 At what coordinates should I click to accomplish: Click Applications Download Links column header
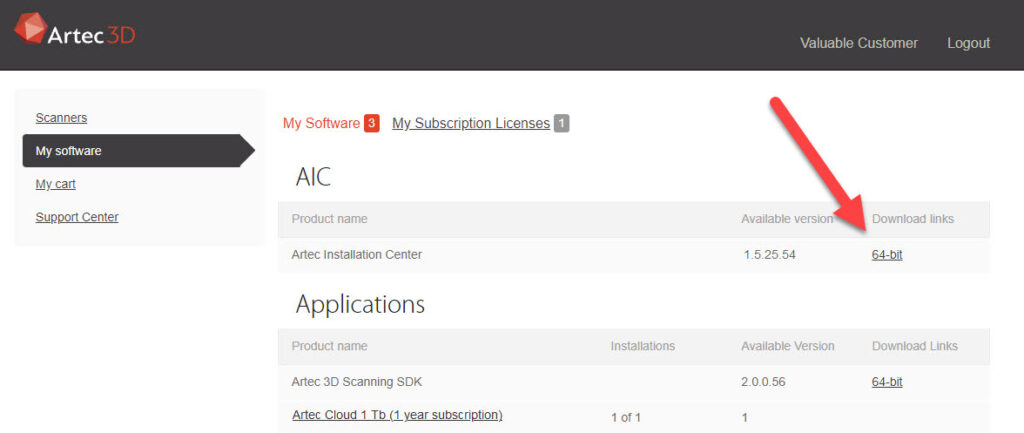pos(915,346)
